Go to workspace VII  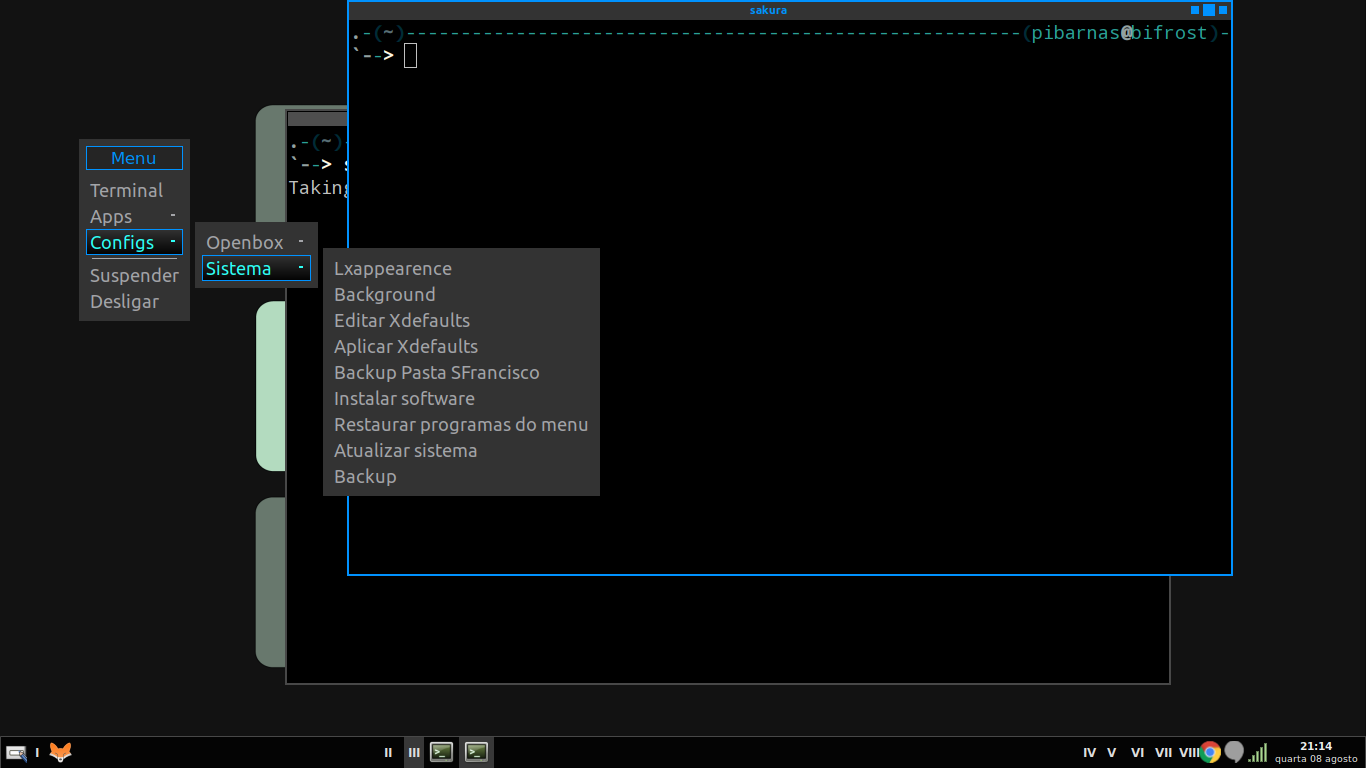(x=1164, y=752)
